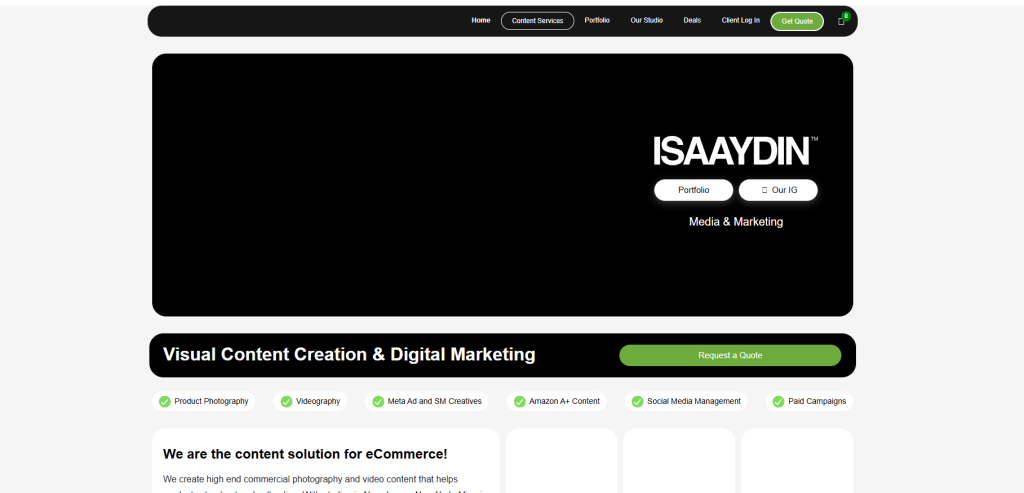Click the Instagram icon in Our IG button
The height and width of the screenshot is (493, 1024).
click(x=765, y=190)
